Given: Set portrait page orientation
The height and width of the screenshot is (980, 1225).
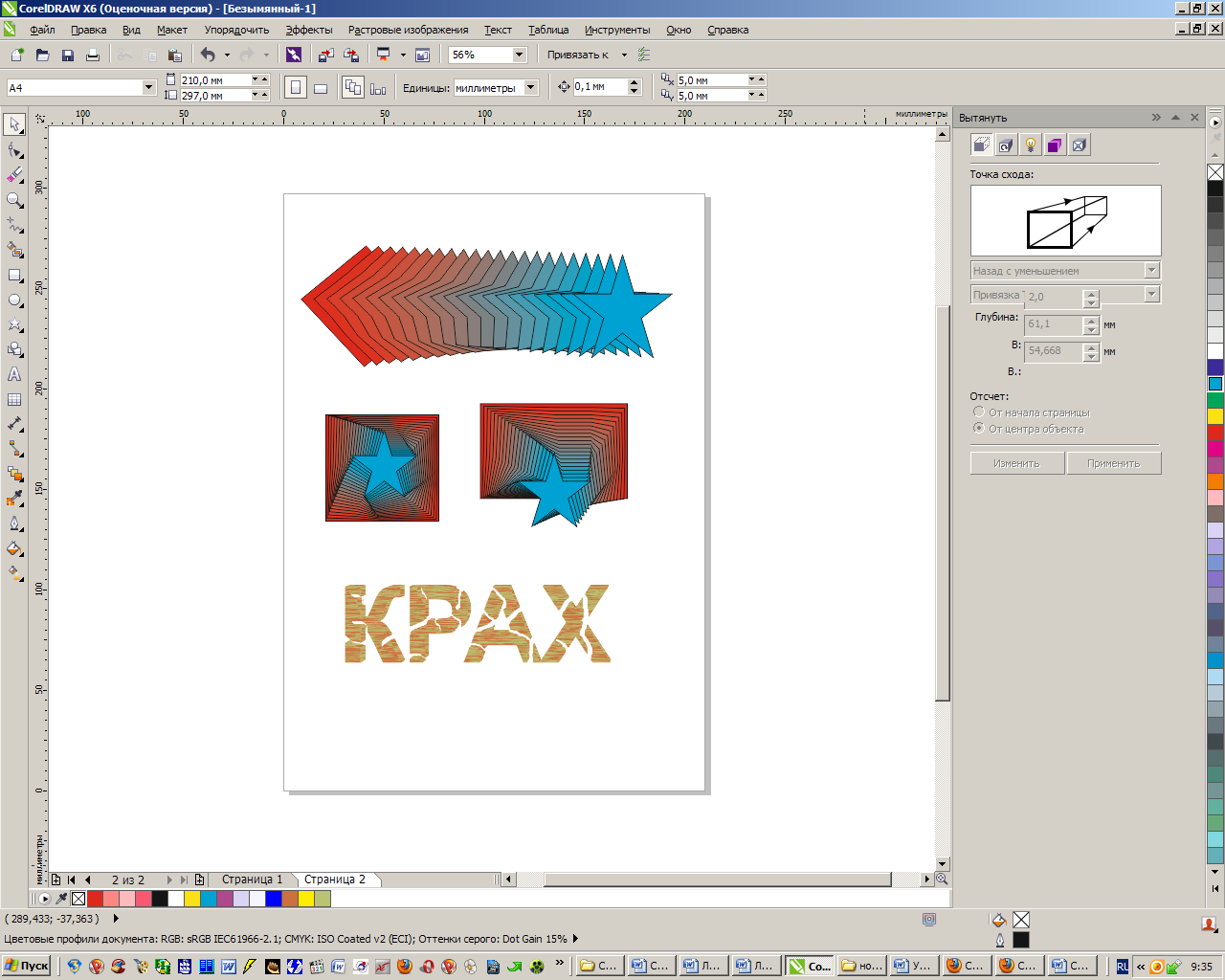Looking at the screenshot, I should [x=296, y=87].
